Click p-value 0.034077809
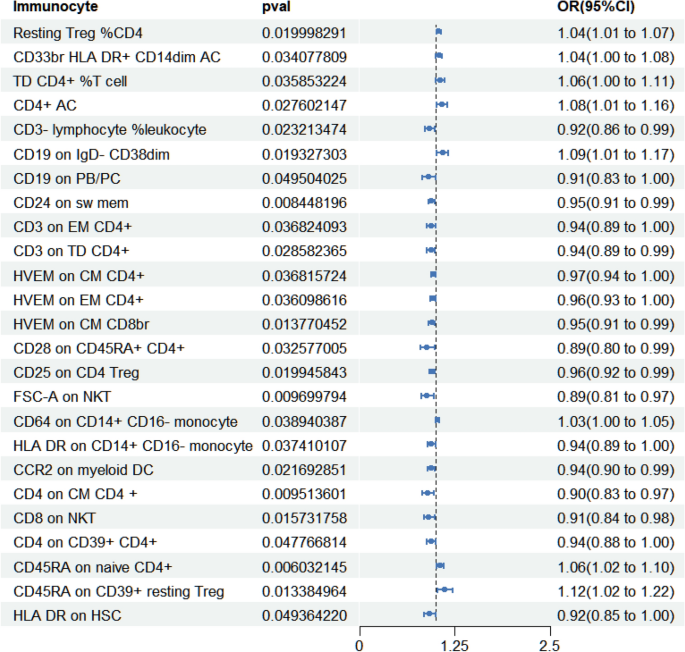 [304, 57]
